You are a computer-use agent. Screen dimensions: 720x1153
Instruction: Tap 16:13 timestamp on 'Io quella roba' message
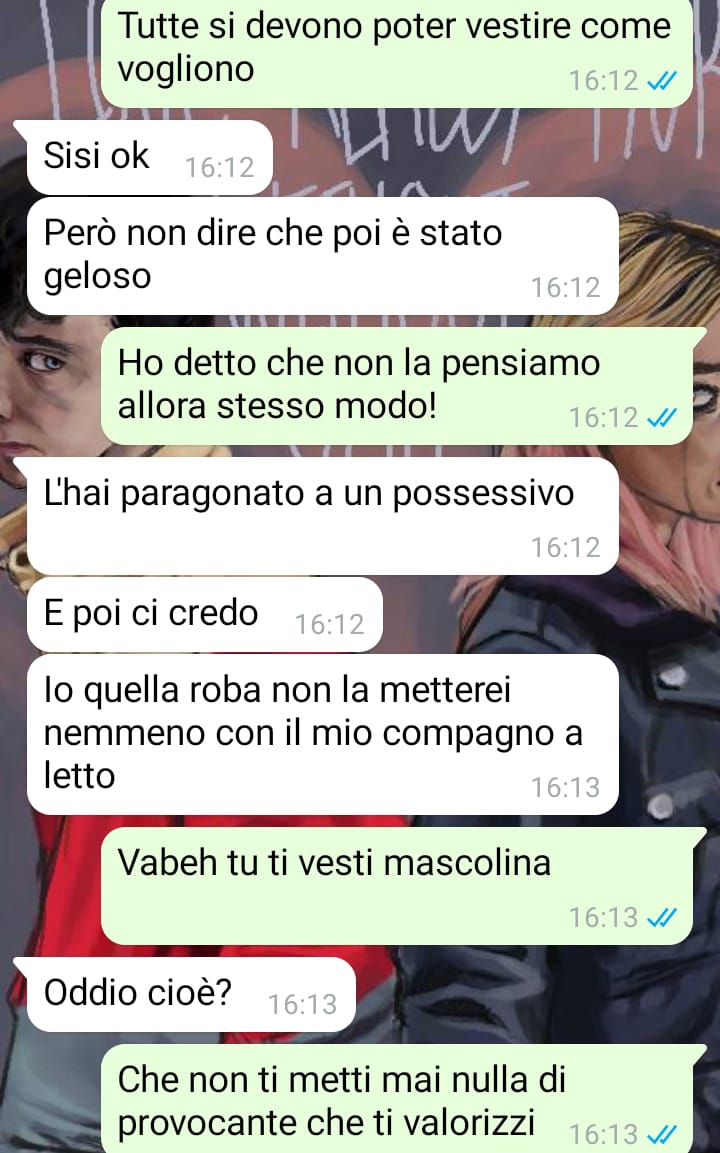566,788
